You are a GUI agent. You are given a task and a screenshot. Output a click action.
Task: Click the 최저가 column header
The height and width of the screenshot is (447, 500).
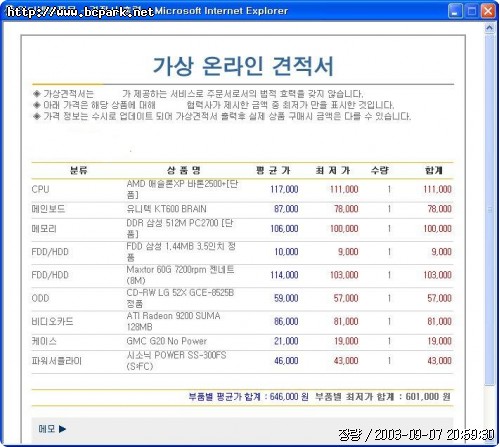[333, 171]
